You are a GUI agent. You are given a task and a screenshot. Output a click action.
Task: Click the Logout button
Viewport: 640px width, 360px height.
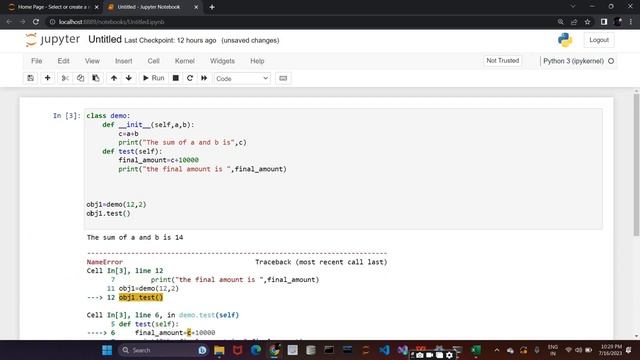point(599,40)
